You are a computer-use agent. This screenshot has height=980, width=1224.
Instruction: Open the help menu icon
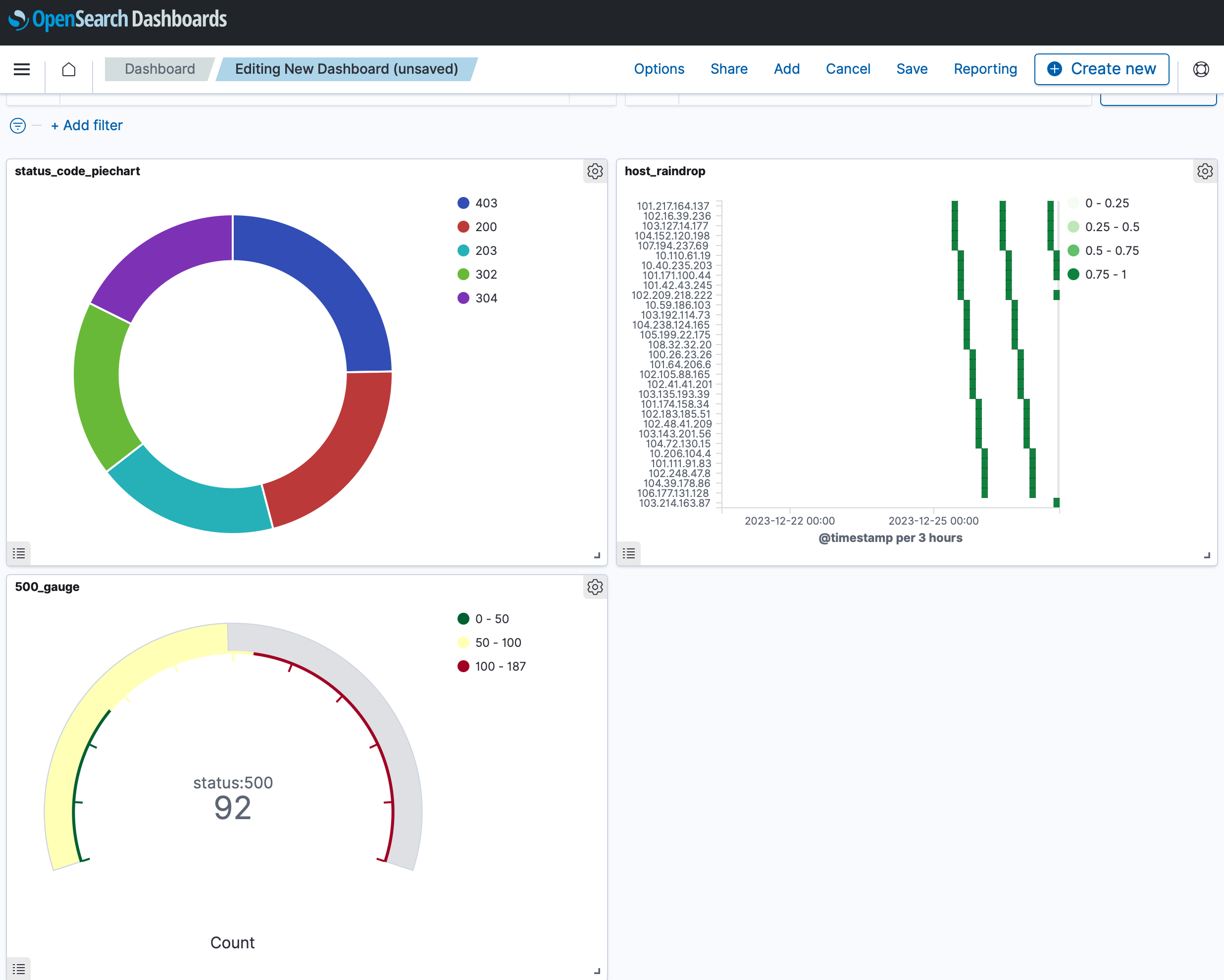point(1201,69)
